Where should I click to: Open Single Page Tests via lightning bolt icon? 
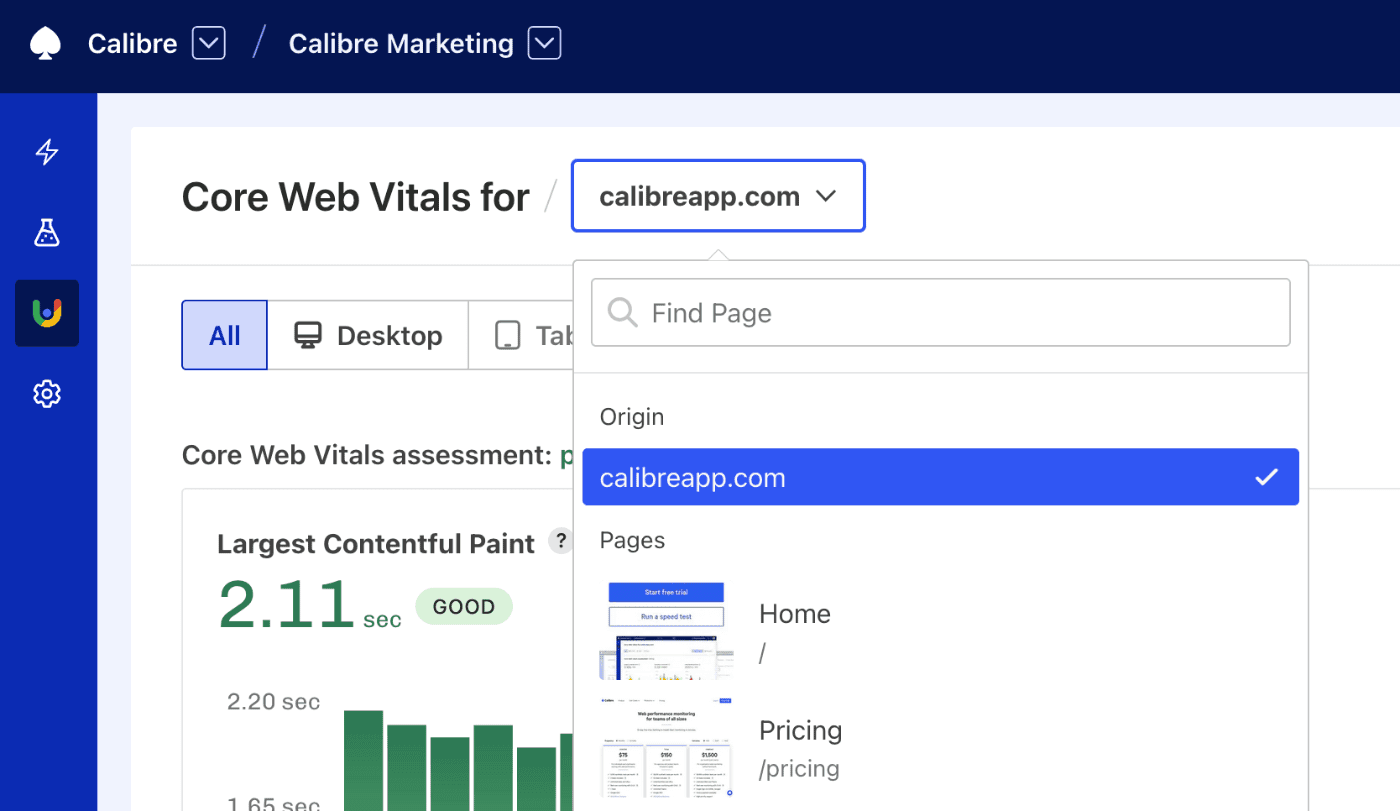[47, 152]
